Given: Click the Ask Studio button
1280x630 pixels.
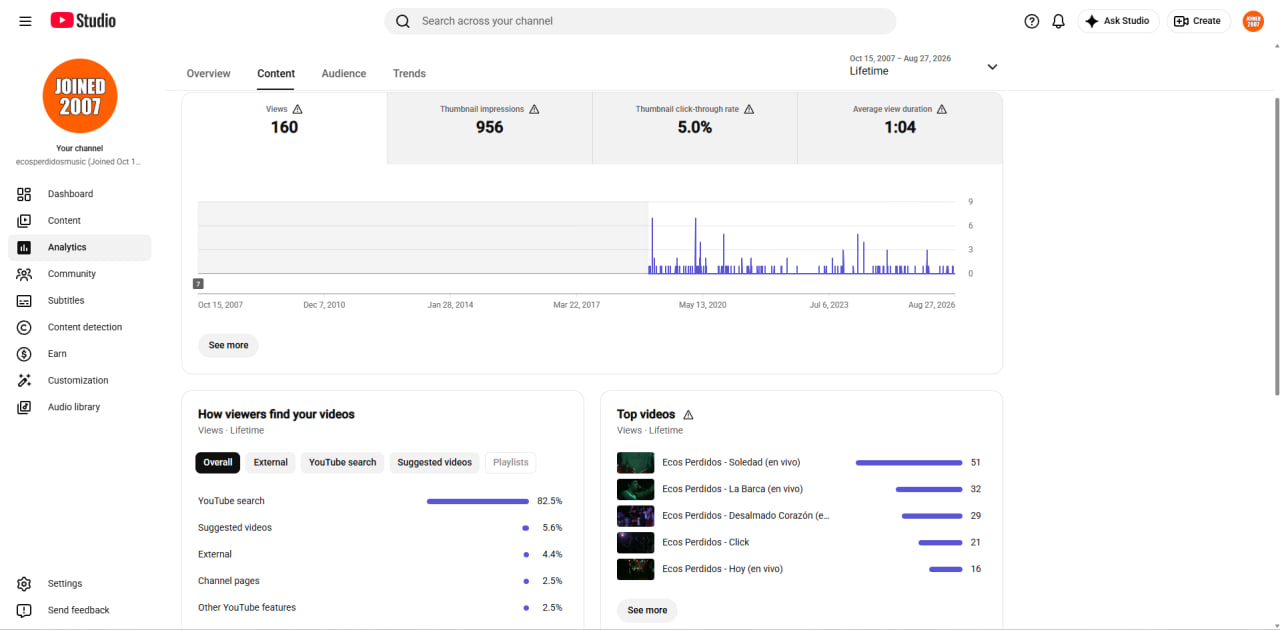Looking at the screenshot, I should (x=1118, y=21).
